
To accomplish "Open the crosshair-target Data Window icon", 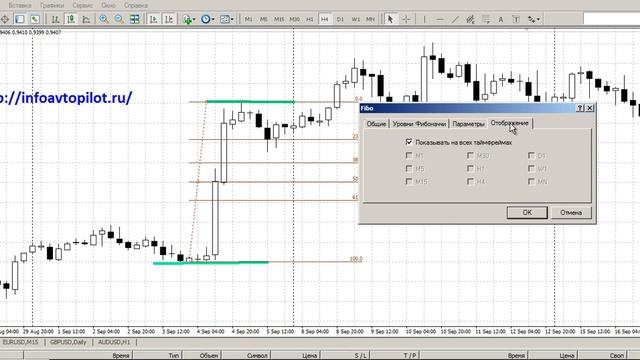I will click(4, 19).
